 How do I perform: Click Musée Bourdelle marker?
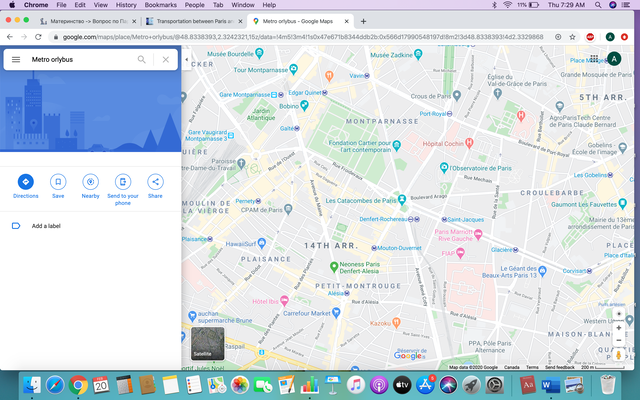259,52
